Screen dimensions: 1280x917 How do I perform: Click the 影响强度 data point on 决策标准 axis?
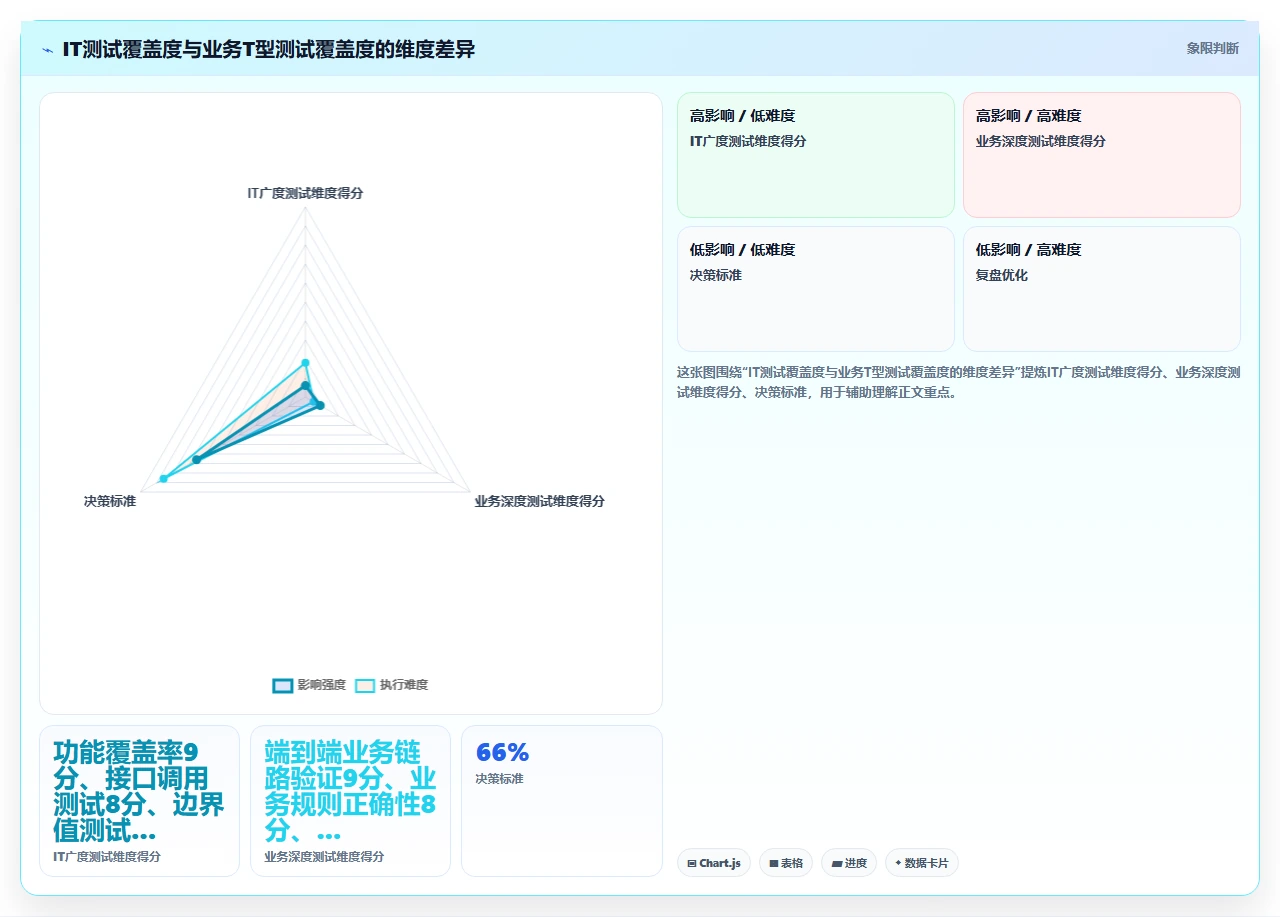click(x=197, y=459)
